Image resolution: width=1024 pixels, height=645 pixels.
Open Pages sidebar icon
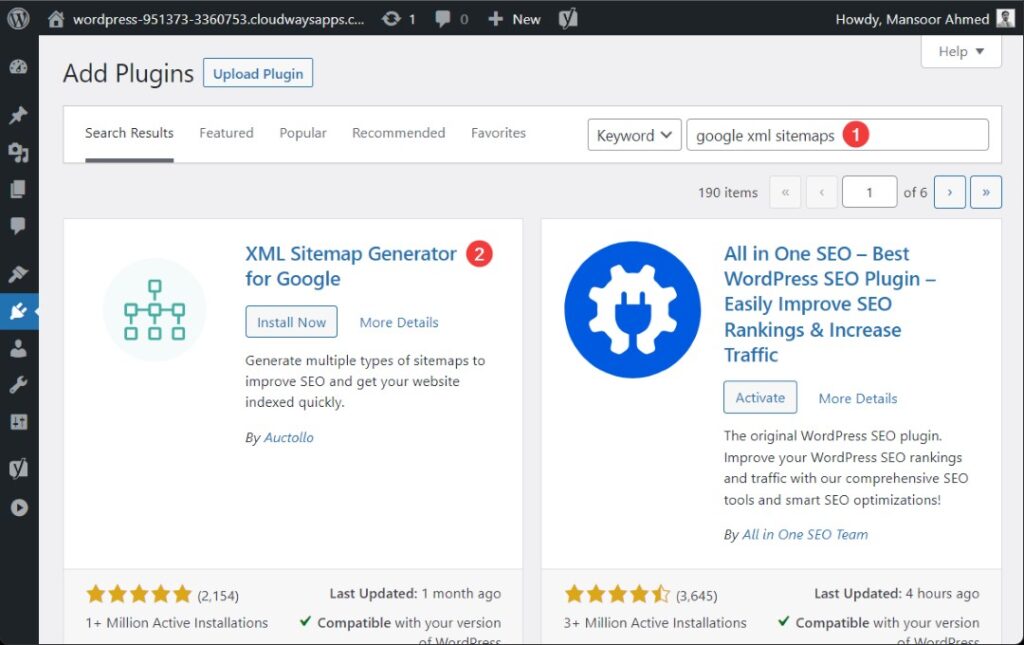click(x=18, y=189)
